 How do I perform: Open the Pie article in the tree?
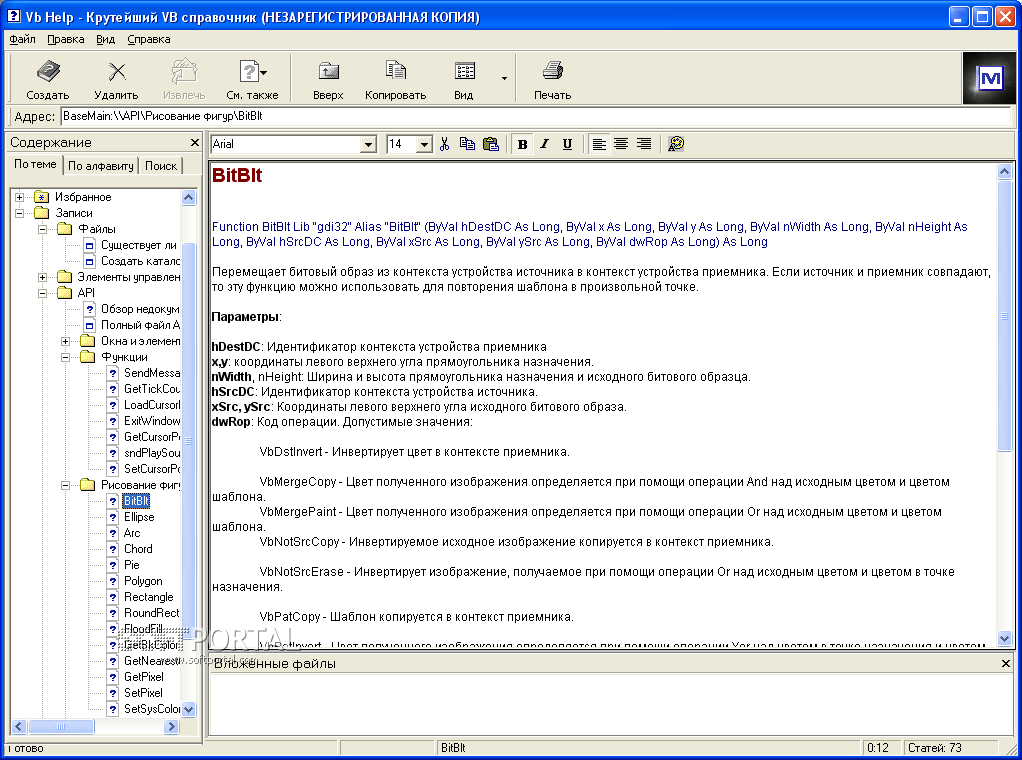tap(132, 564)
